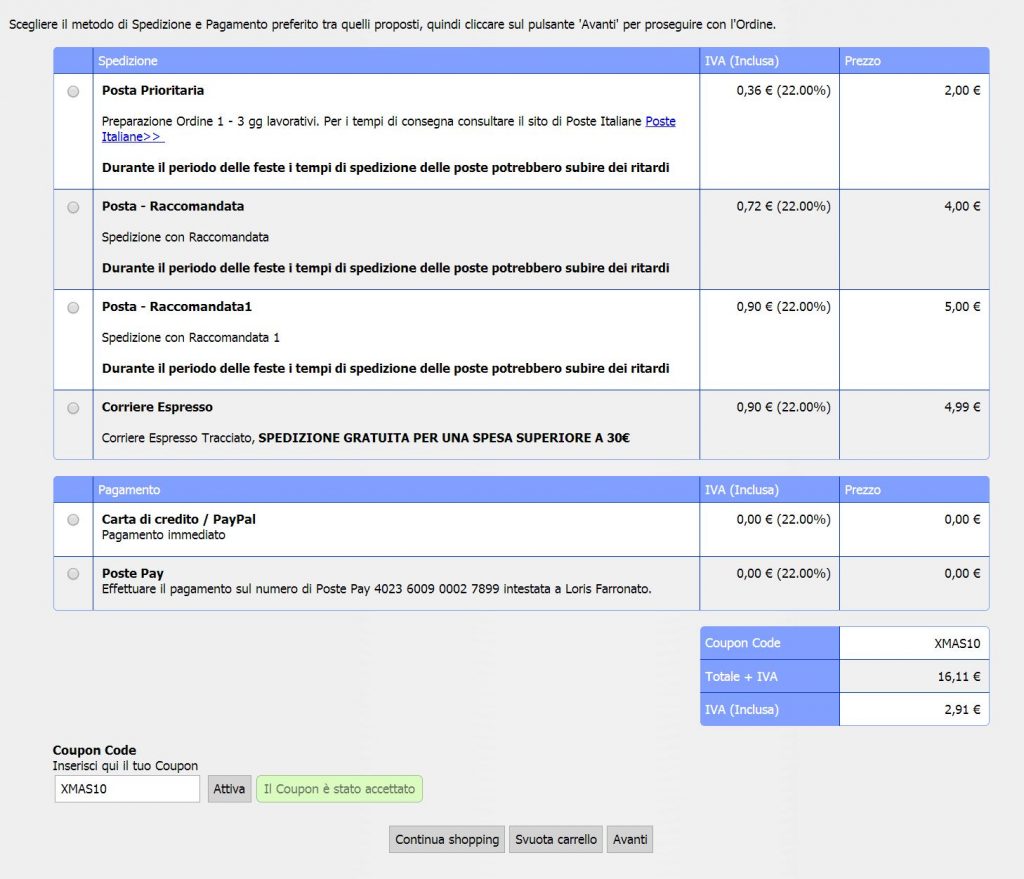
Task: Click the 4,99 € Corriere Espresso price
Action: pyautogui.click(x=962, y=407)
